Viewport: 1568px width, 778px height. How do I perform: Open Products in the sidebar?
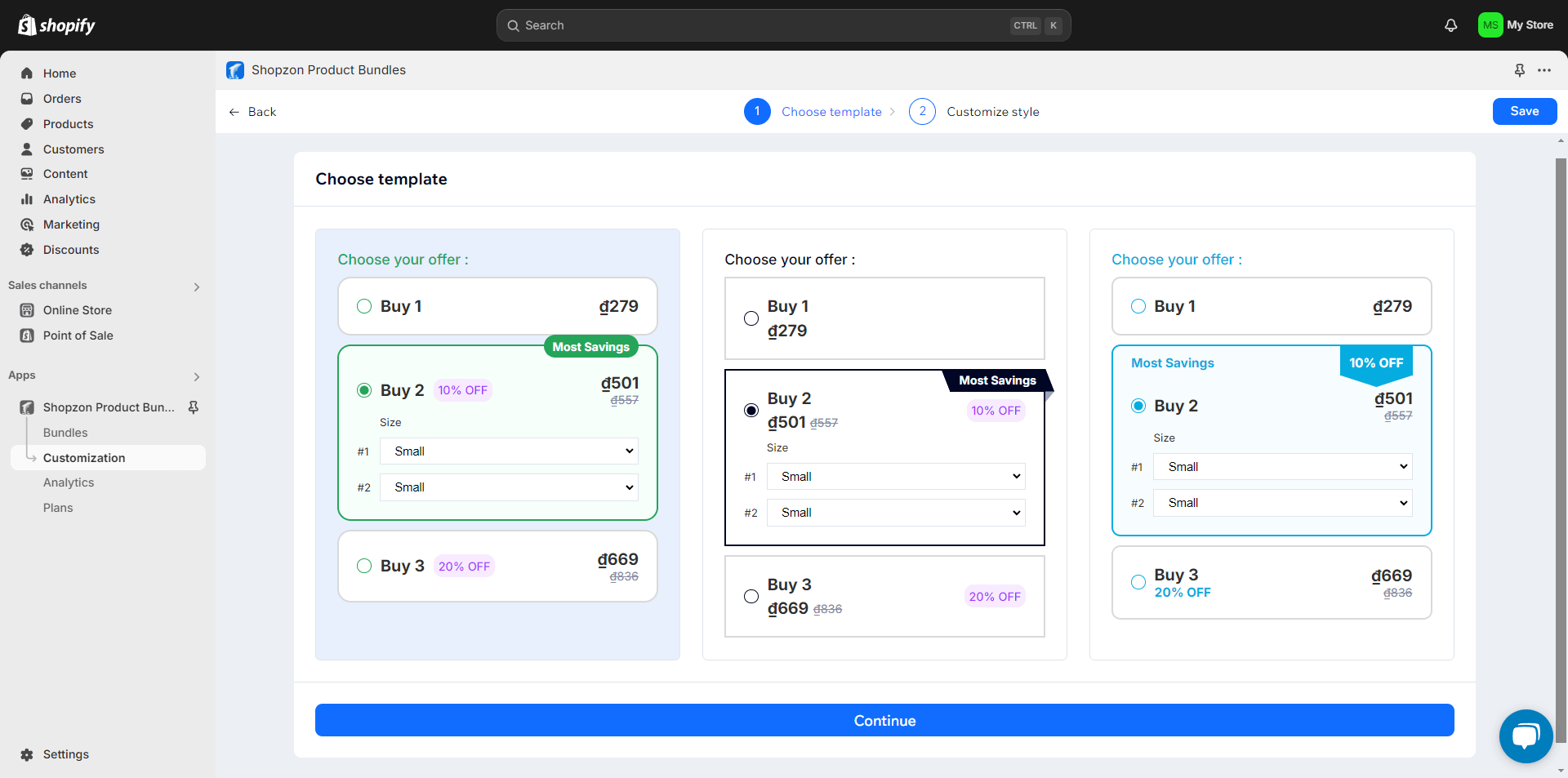(69, 124)
